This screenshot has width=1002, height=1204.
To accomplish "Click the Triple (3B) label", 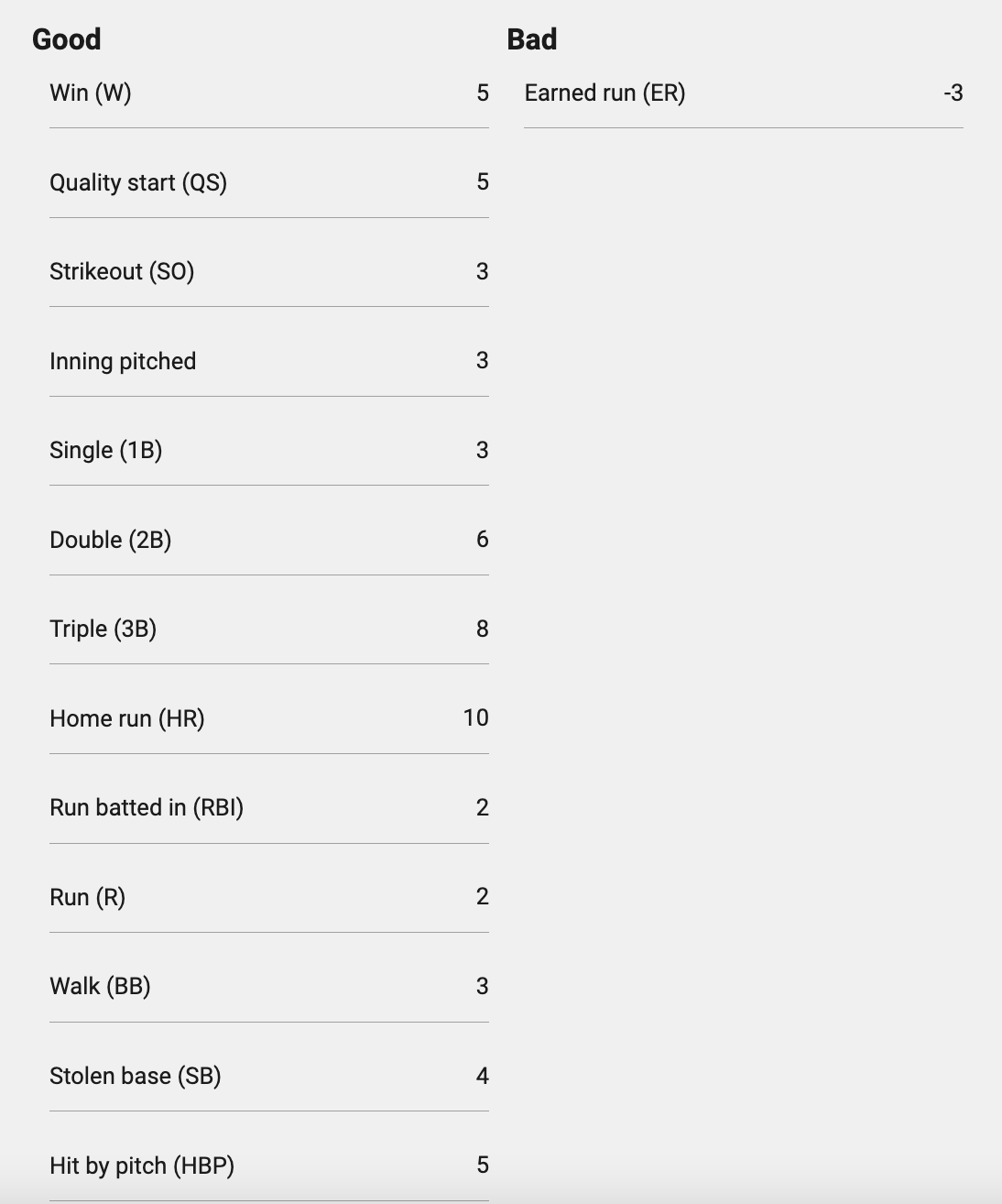I will click(103, 629).
